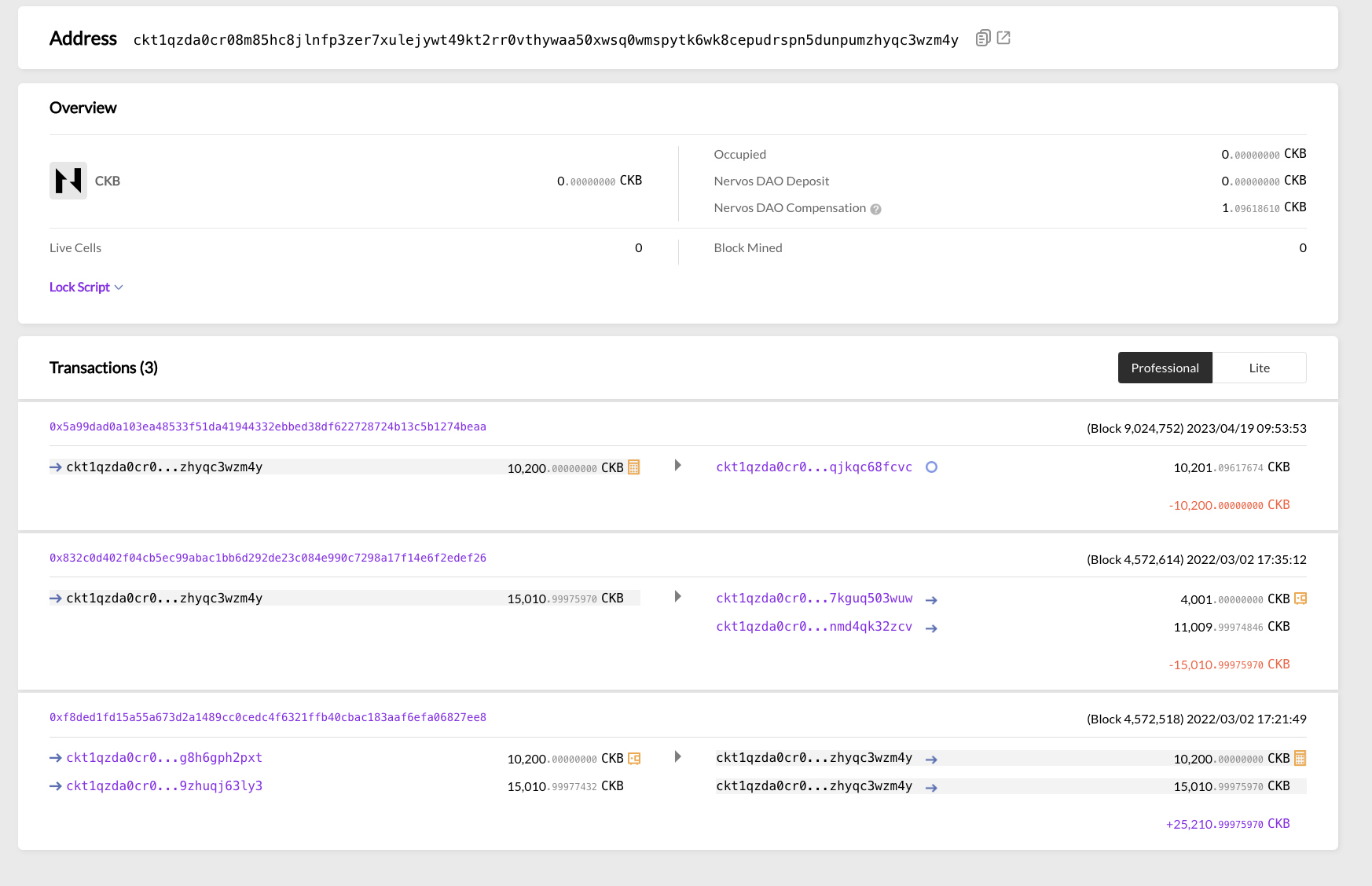Open the address external link icon

pyautogui.click(x=1003, y=37)
